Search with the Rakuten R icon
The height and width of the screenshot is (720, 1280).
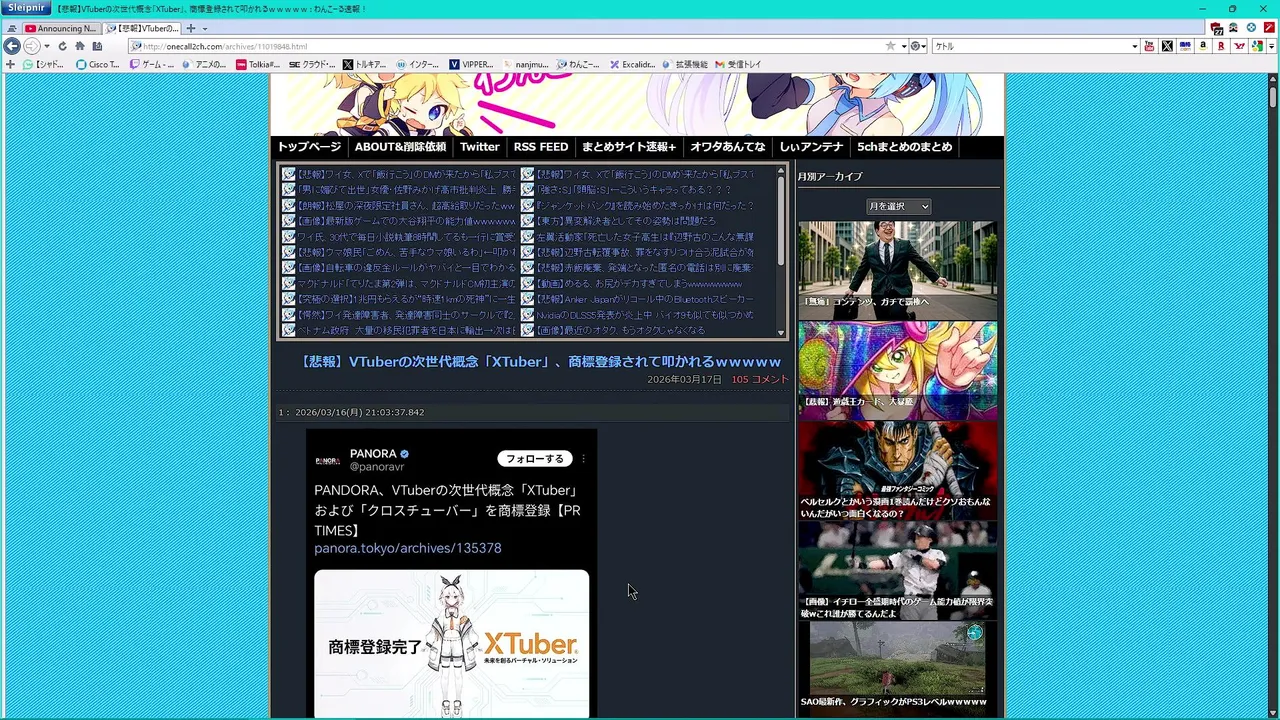point(1221,46)
